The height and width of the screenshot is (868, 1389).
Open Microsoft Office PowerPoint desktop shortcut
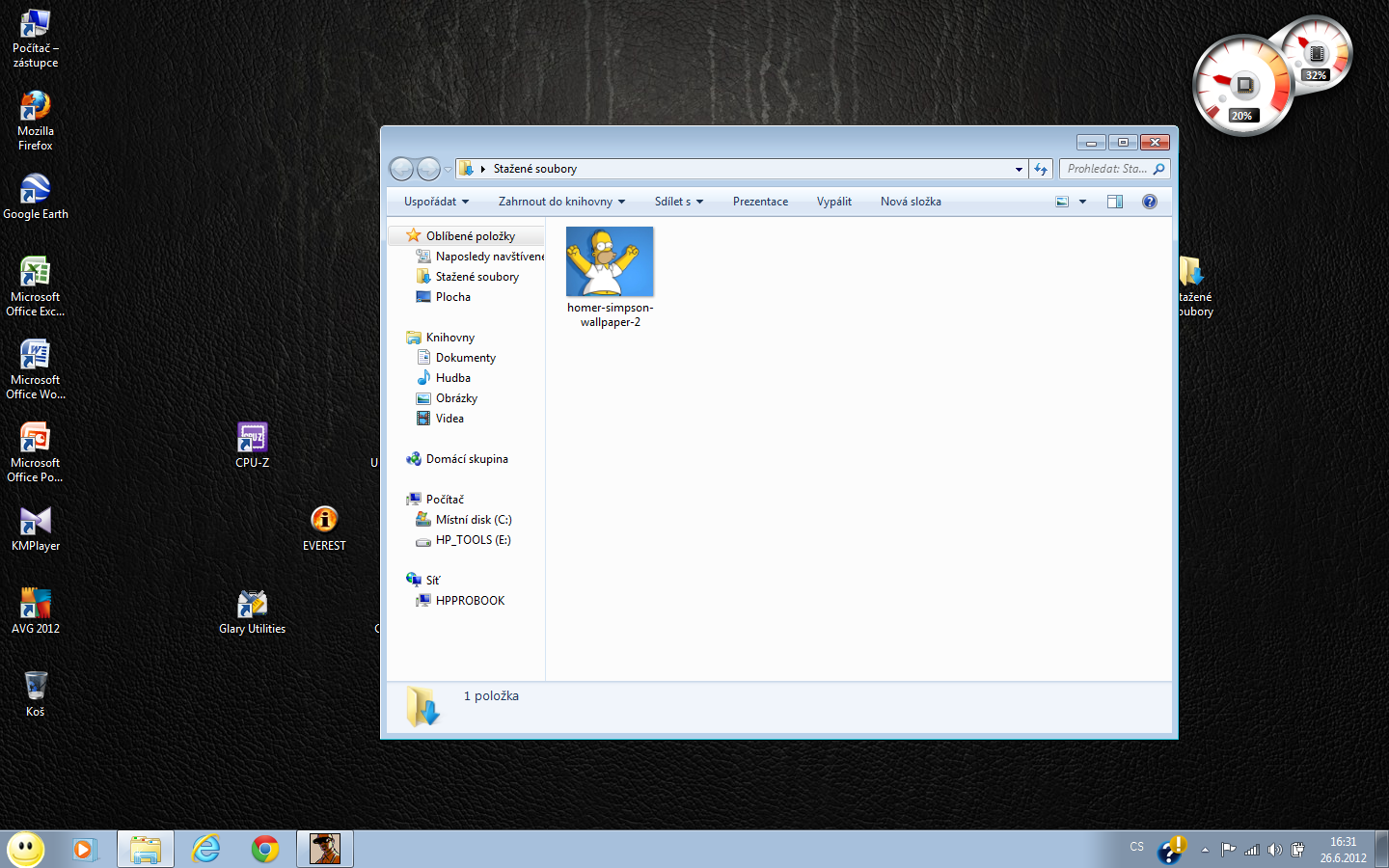tap(36, 452)
